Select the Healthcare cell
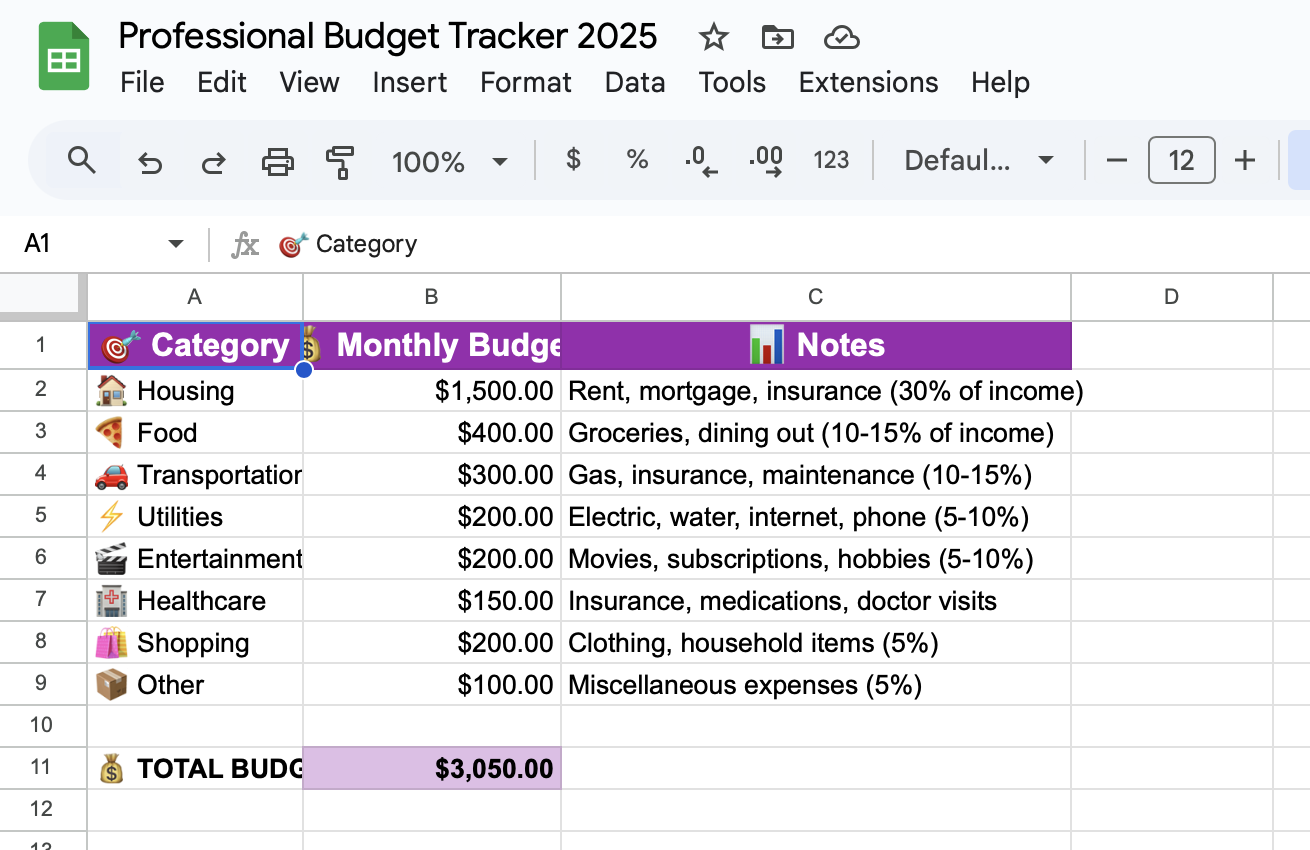Screen dimensions: 1310x850 tap(195, 600)
